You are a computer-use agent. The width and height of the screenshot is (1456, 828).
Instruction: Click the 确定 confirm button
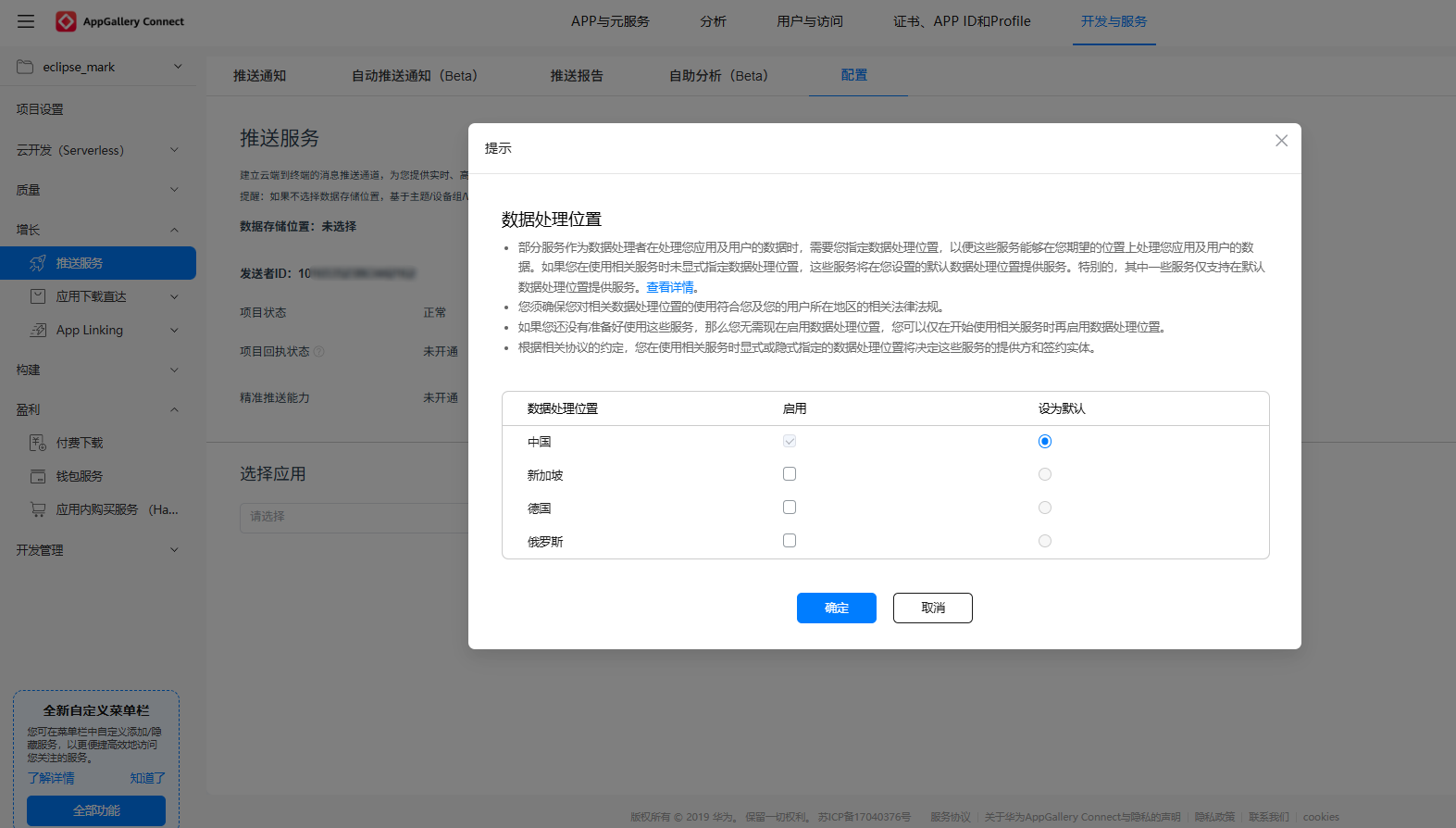pos(837,608)
